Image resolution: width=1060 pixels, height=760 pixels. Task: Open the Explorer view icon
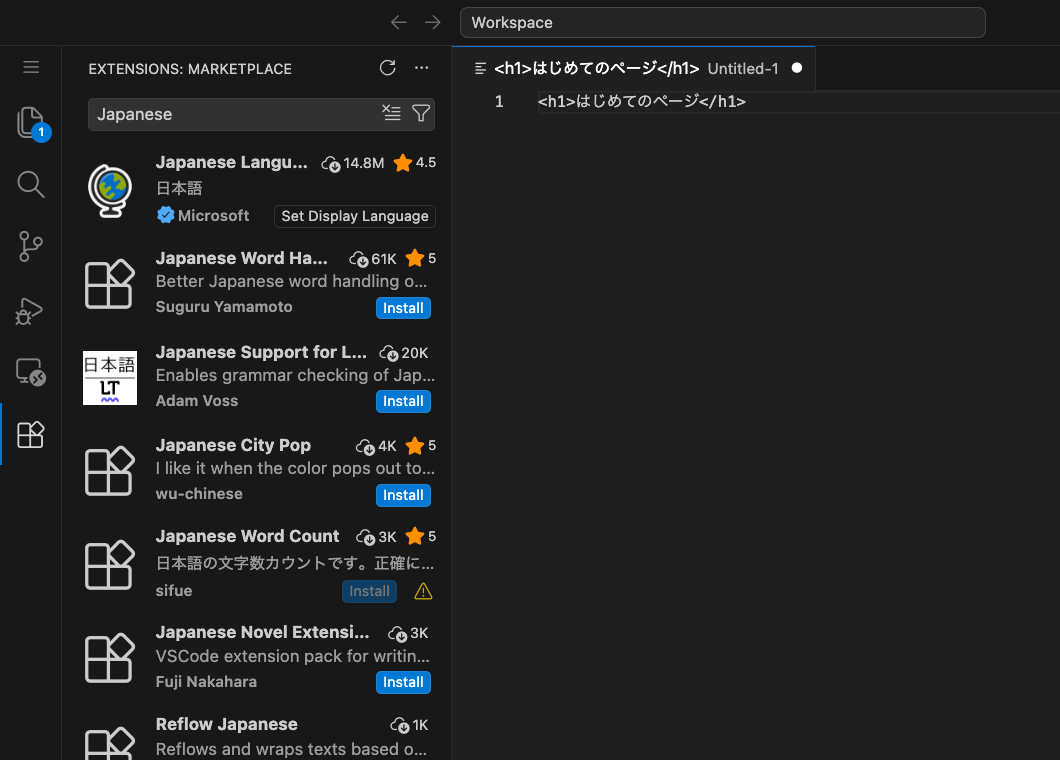31,123
